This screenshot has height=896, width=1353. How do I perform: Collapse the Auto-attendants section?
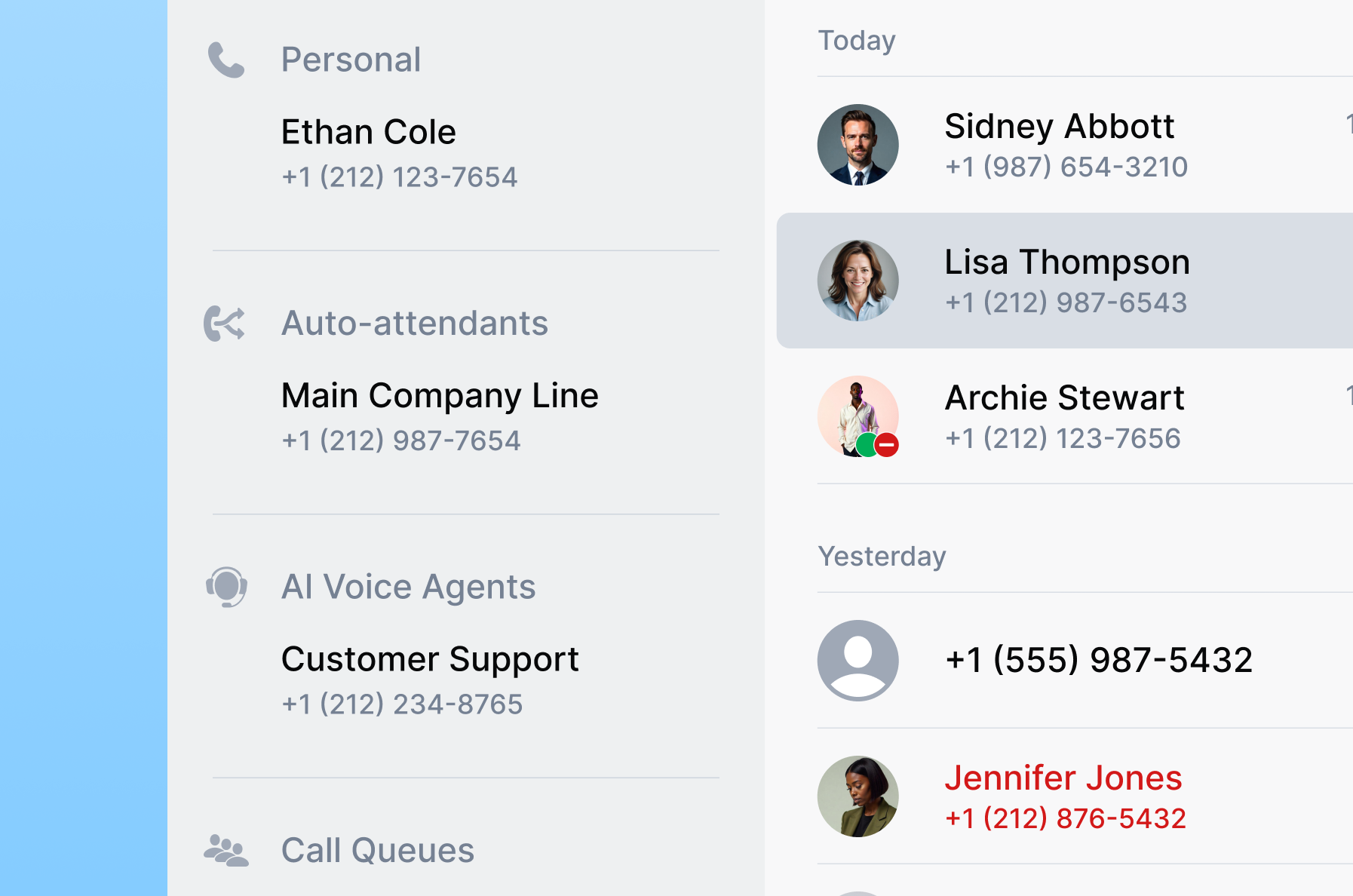pos(416,323)
